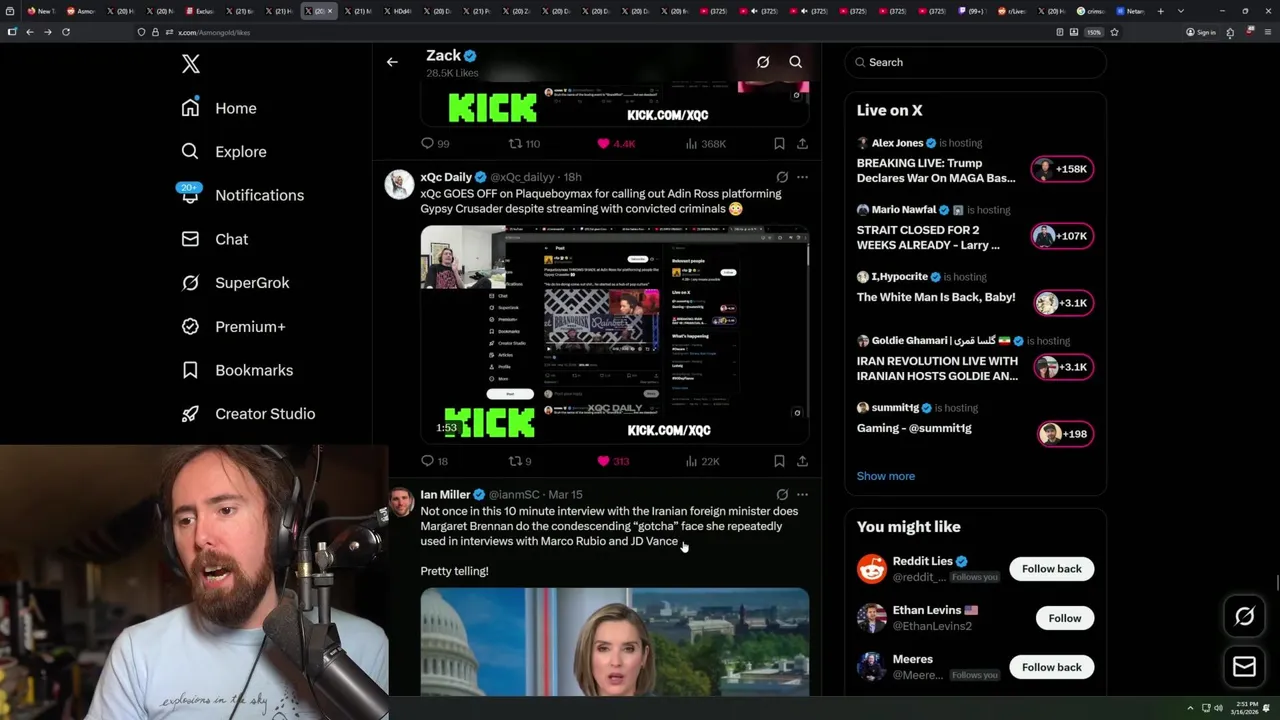Click the search icon in Zack's header
The height and width of the screenshot is (720, 1280).
(796, 62)
